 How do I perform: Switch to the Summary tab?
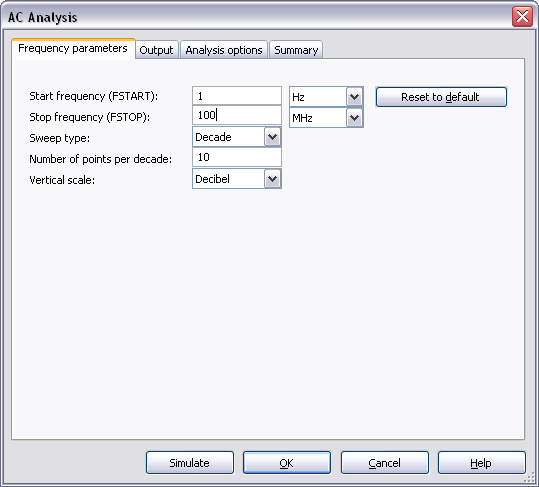(296, 50)
